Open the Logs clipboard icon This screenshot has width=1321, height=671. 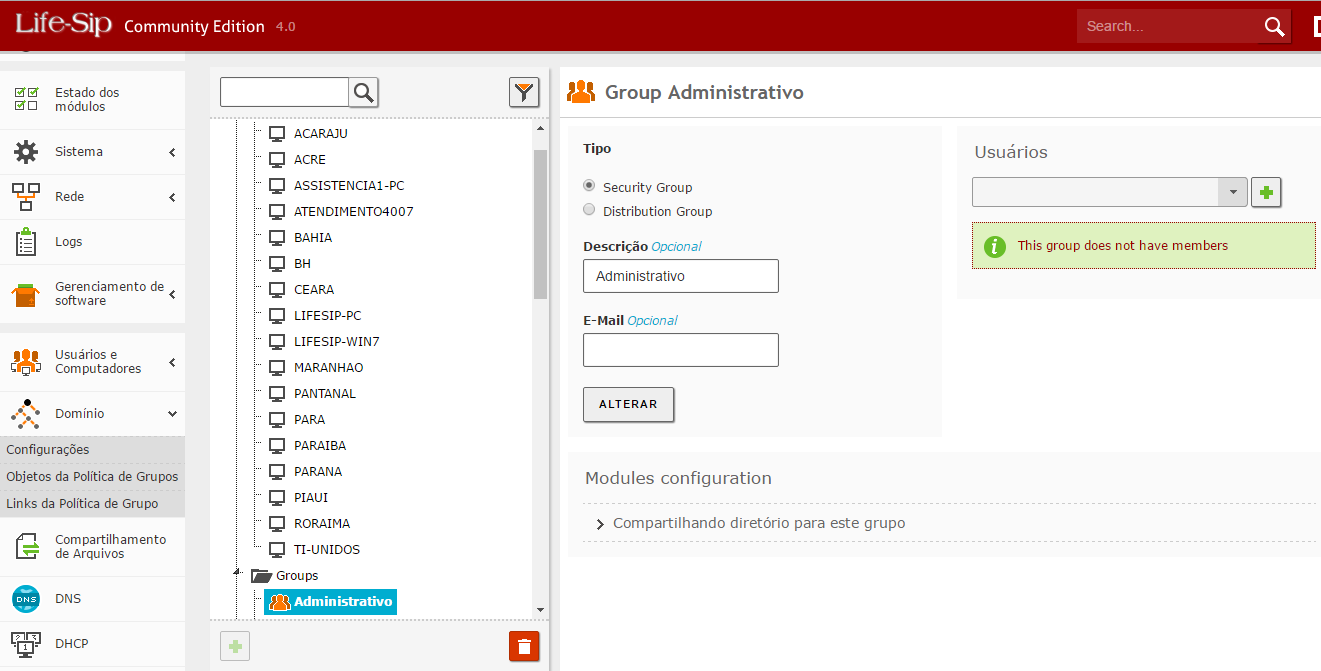pyautogui.click(x=26, y=242)
